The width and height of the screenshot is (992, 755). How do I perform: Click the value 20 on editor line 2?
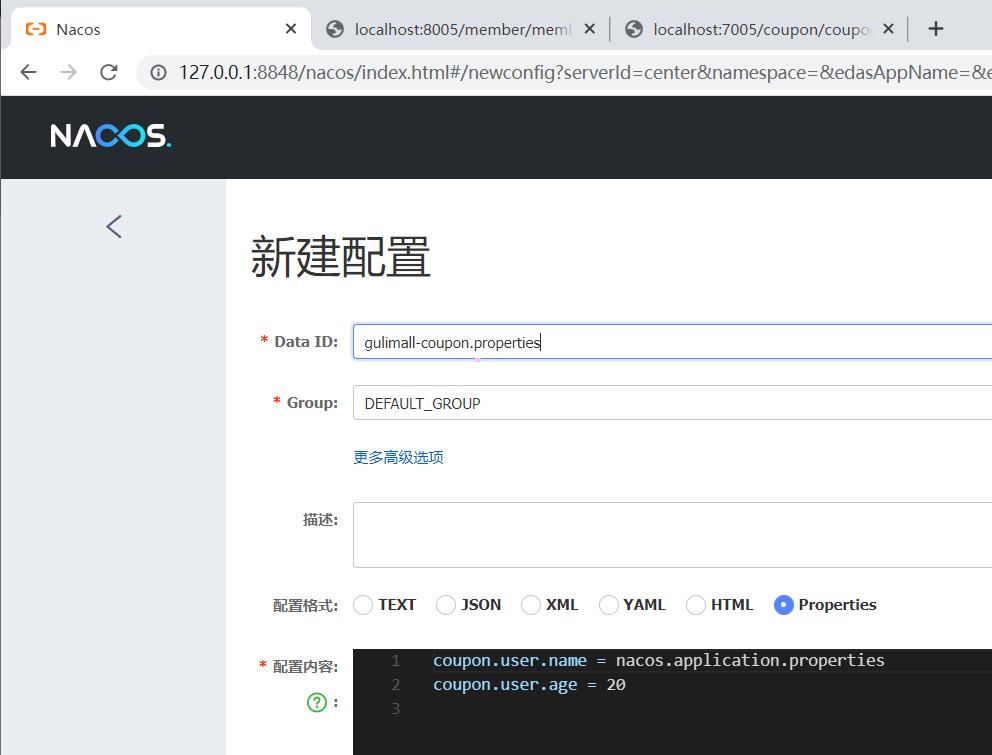[x=616, y=685]
